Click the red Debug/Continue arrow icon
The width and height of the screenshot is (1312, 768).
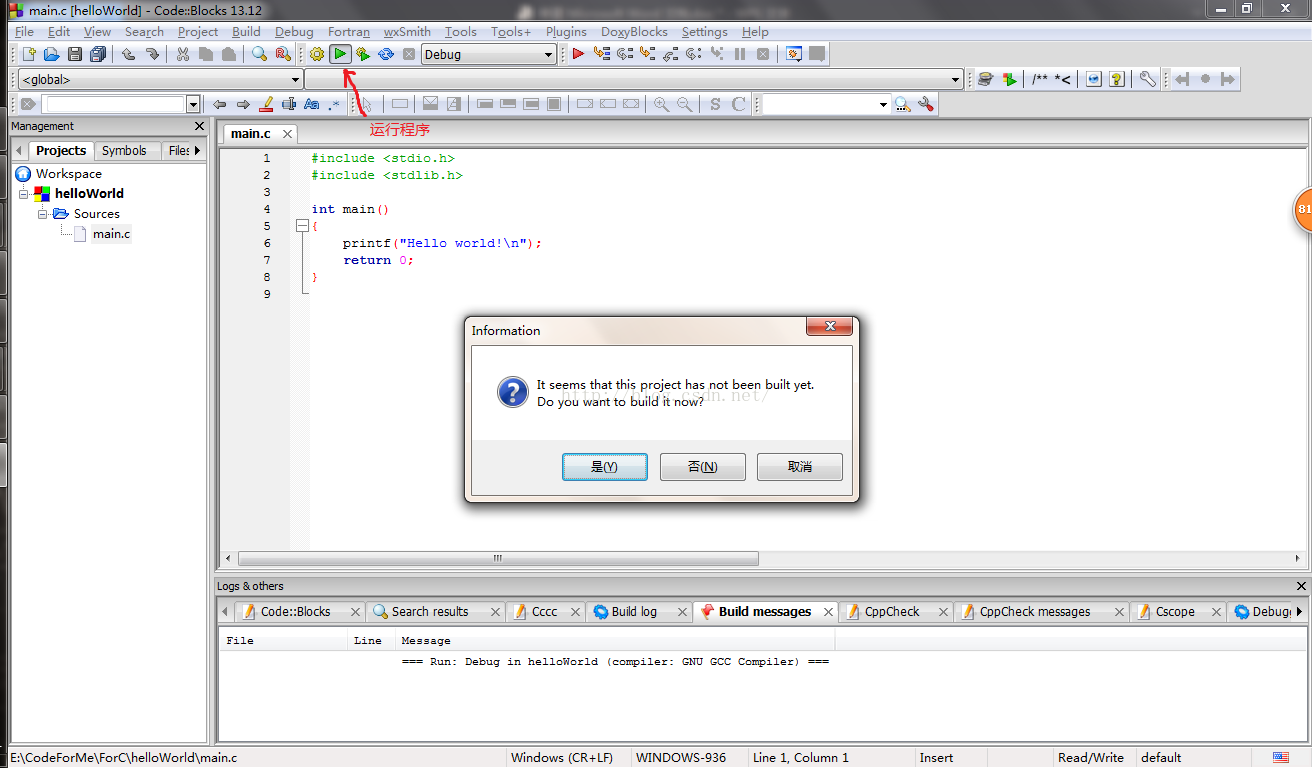tap(578, 54)
